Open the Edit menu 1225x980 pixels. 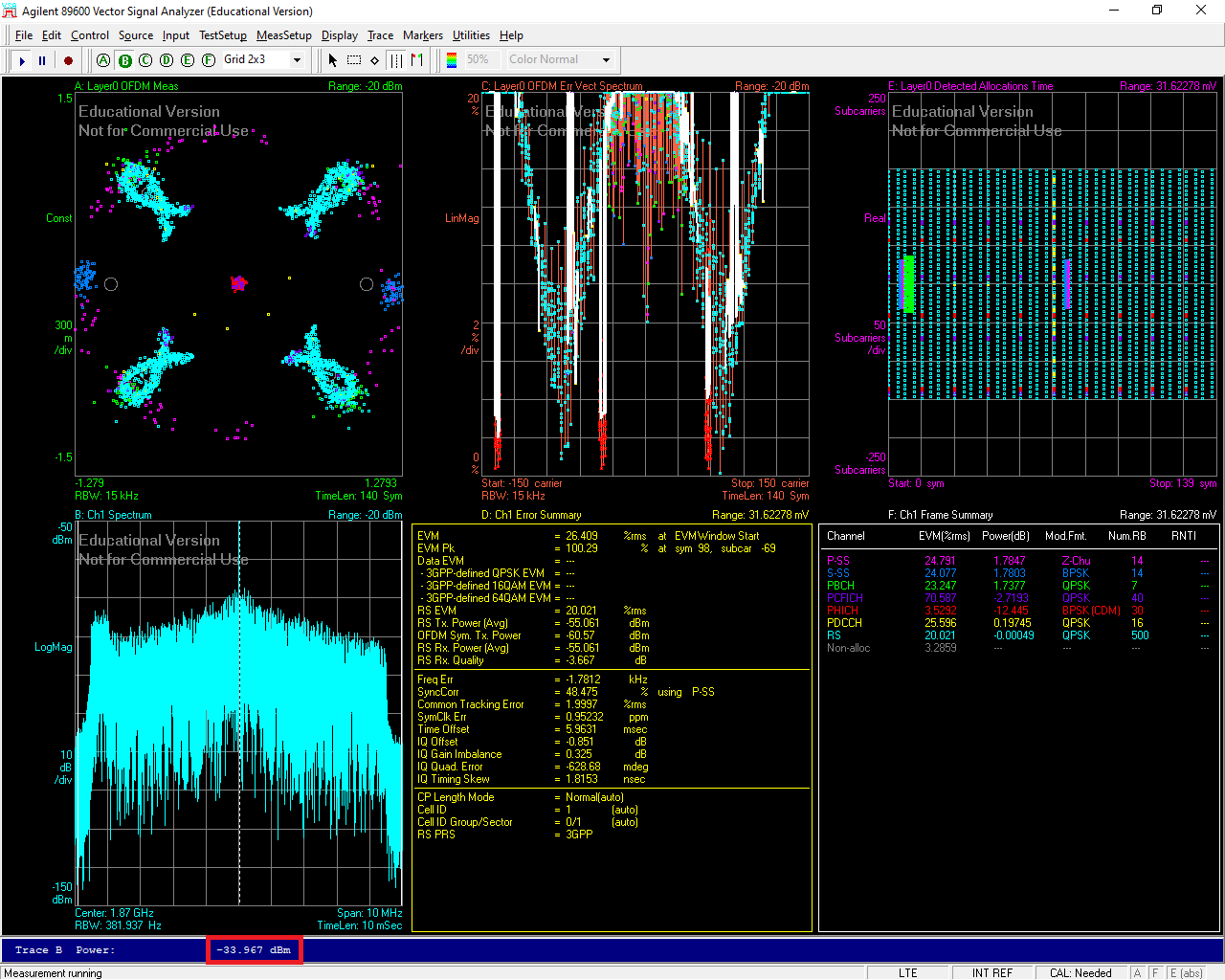52,35
